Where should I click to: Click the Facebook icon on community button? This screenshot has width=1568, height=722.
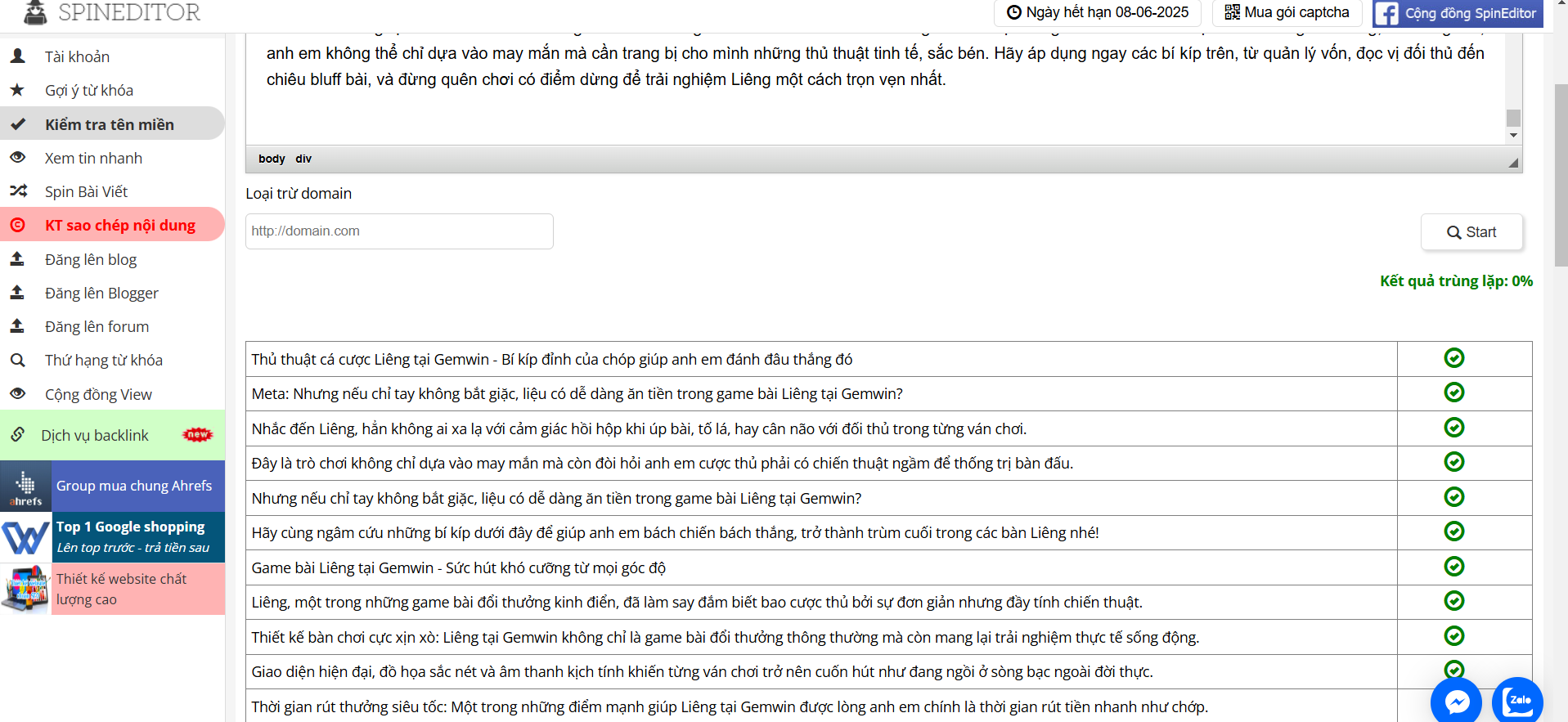(1386, 13)
